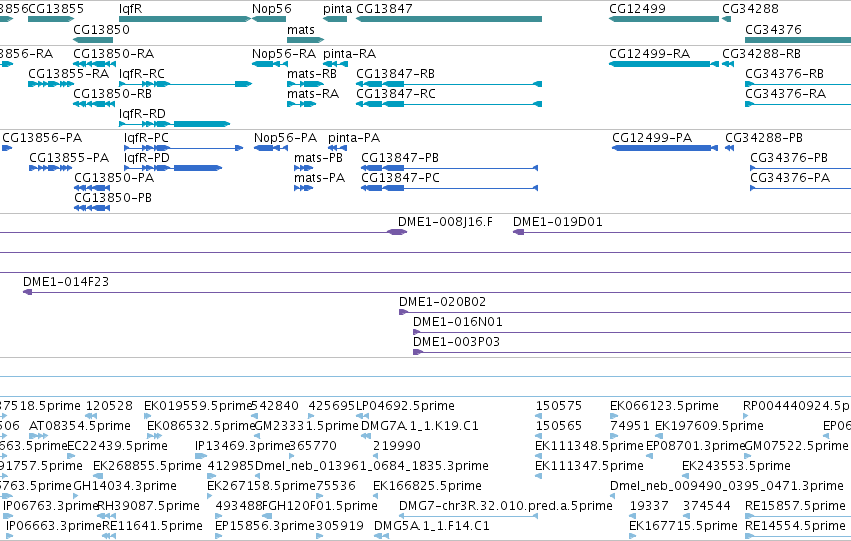Viewport: 851px width, 541px height.
Task: Click the CG34288 gene label
Action: 750,9
